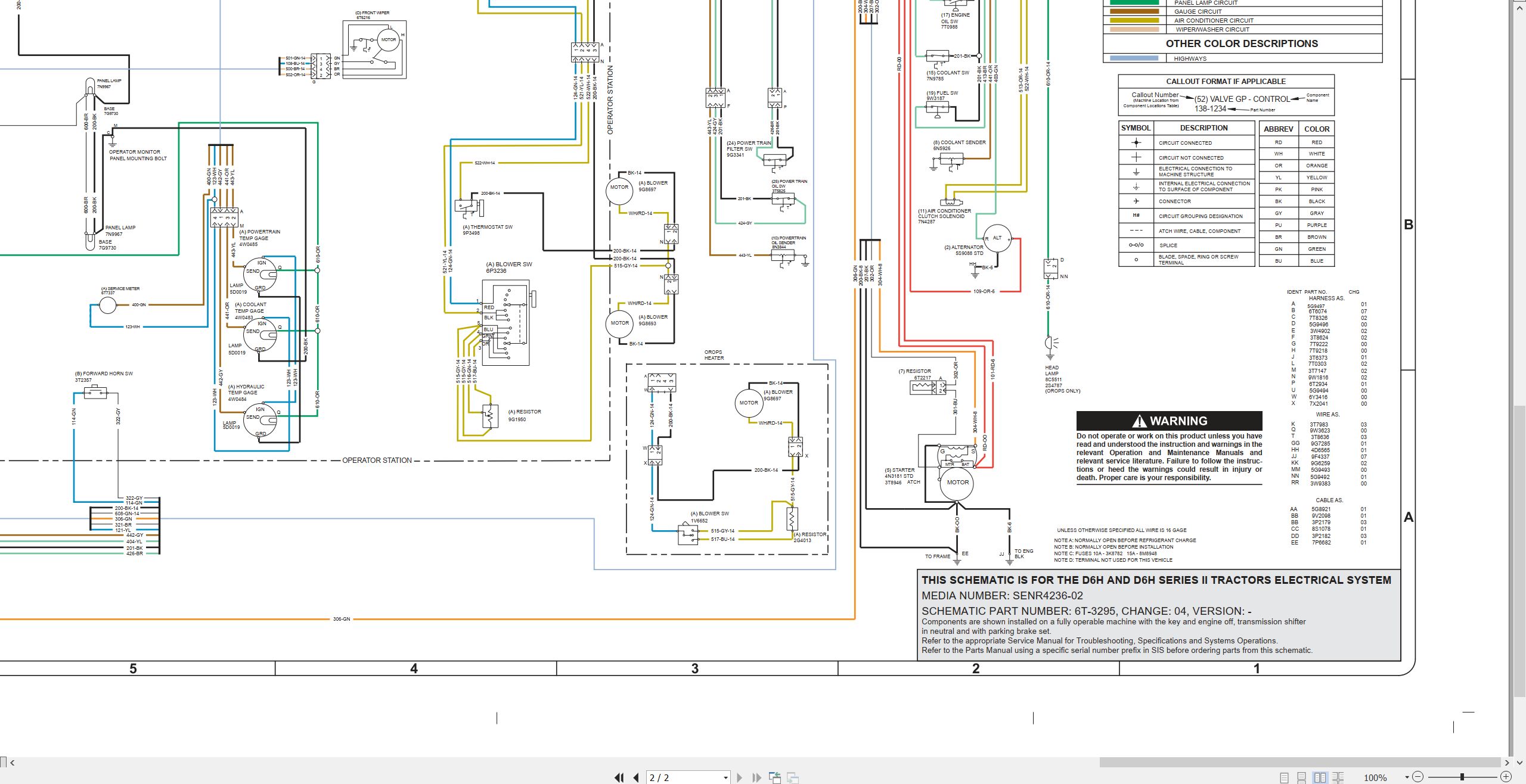
Task: Click the vertical scrollbar thumb
Action: tap(1520, 551)
